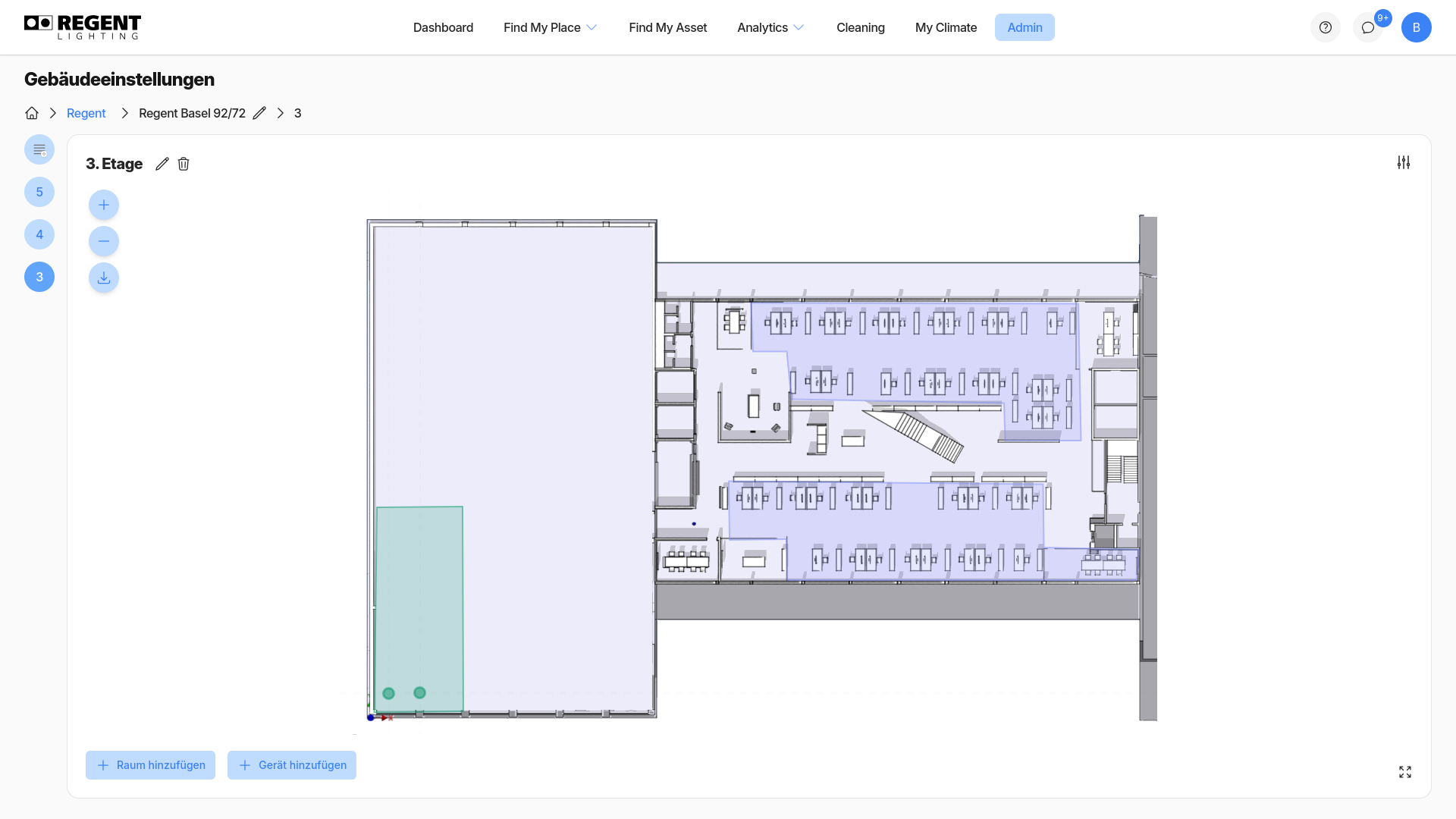Open the Cleaning tab
The image size is (1456, 819).
click(x=861, y=27)
